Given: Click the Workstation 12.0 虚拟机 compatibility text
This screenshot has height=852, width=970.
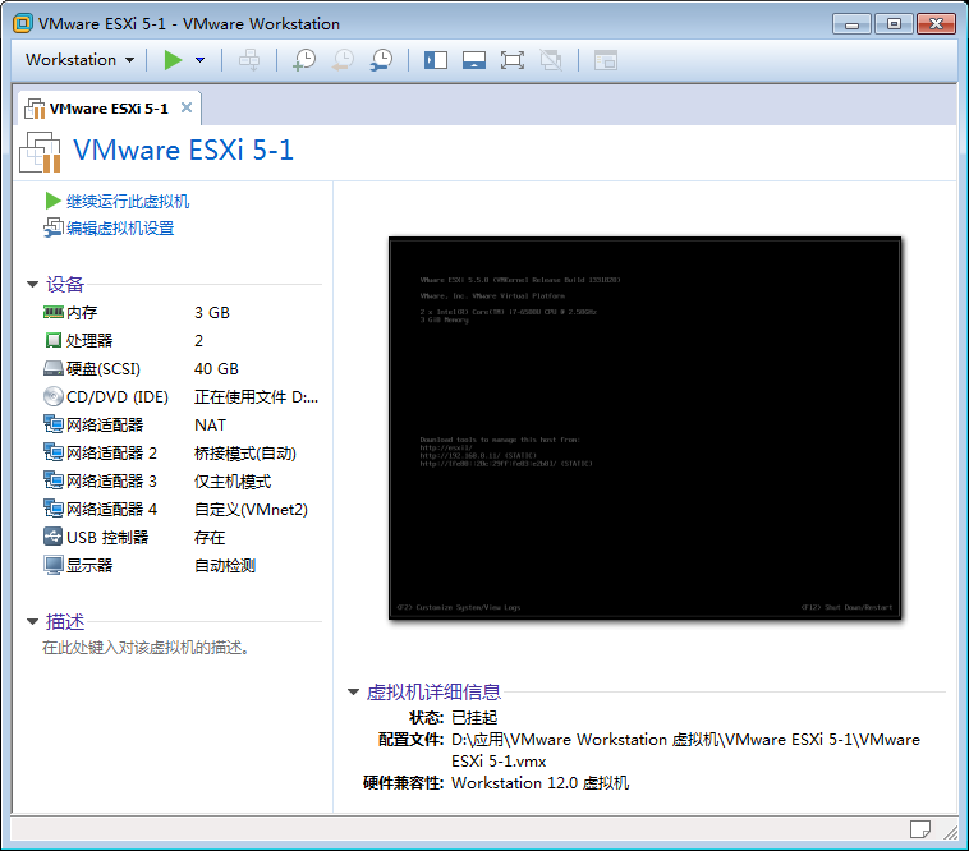Looking at the screenshot, I should click(540, 783).
